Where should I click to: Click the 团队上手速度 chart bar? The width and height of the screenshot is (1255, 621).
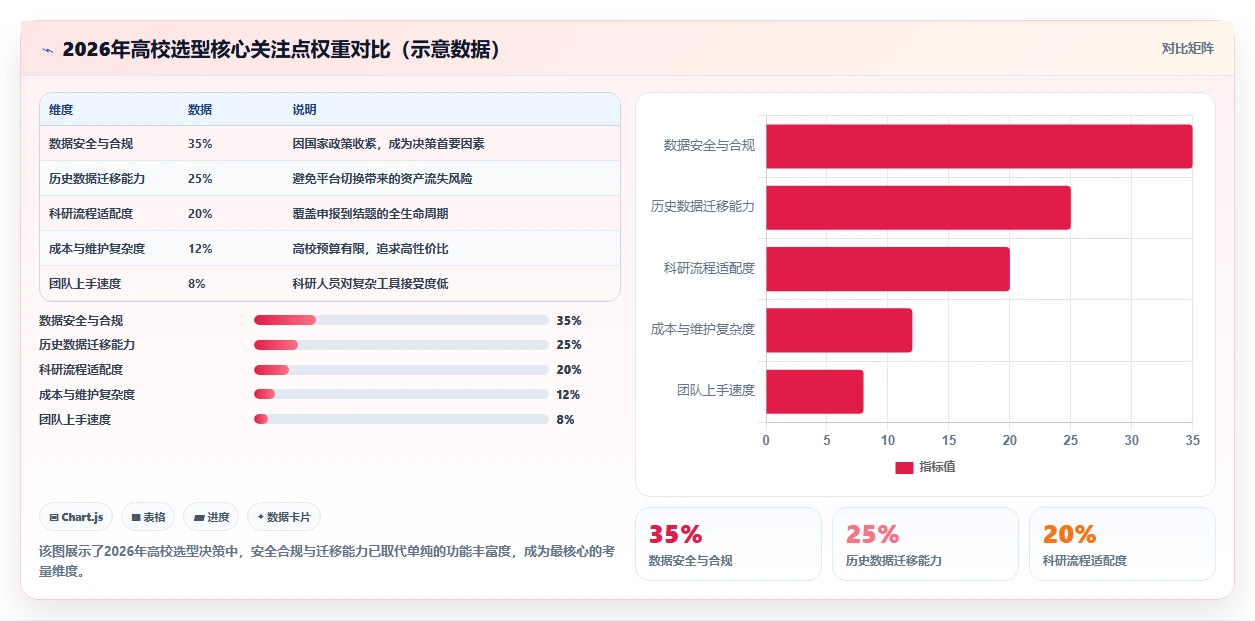(815, 391)
